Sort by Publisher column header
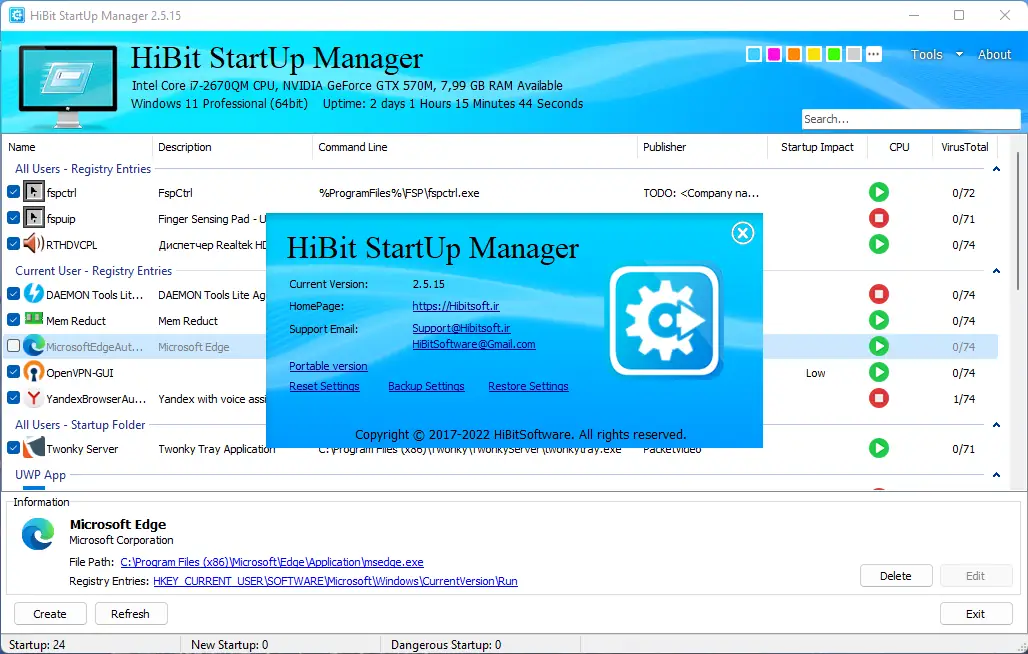Image resolution: width=1028 pixels, height=654 pixels. 702,147
